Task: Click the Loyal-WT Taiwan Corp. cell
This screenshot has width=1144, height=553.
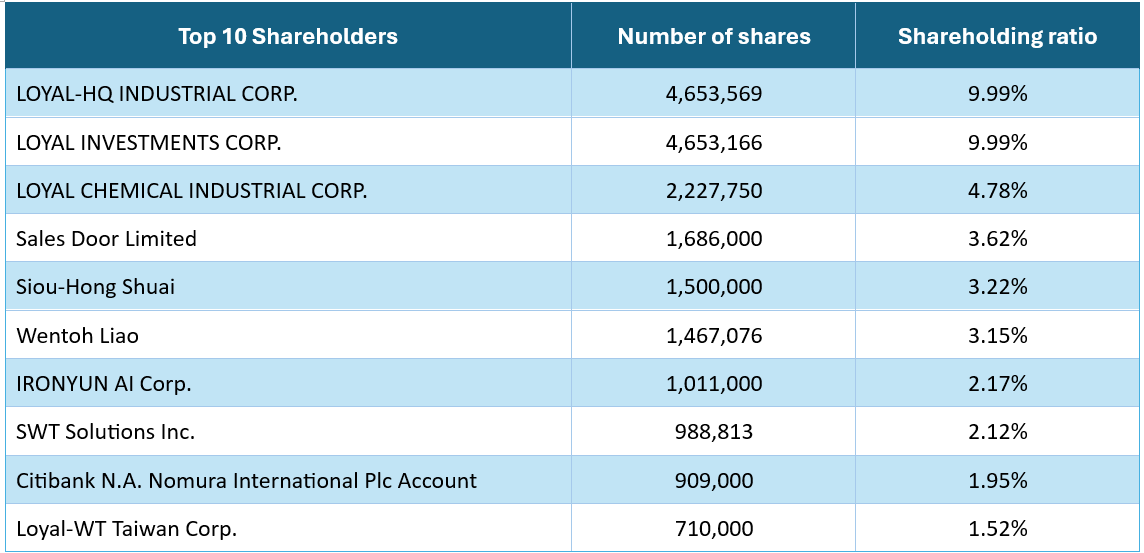Action: click(x=127, y=529)
